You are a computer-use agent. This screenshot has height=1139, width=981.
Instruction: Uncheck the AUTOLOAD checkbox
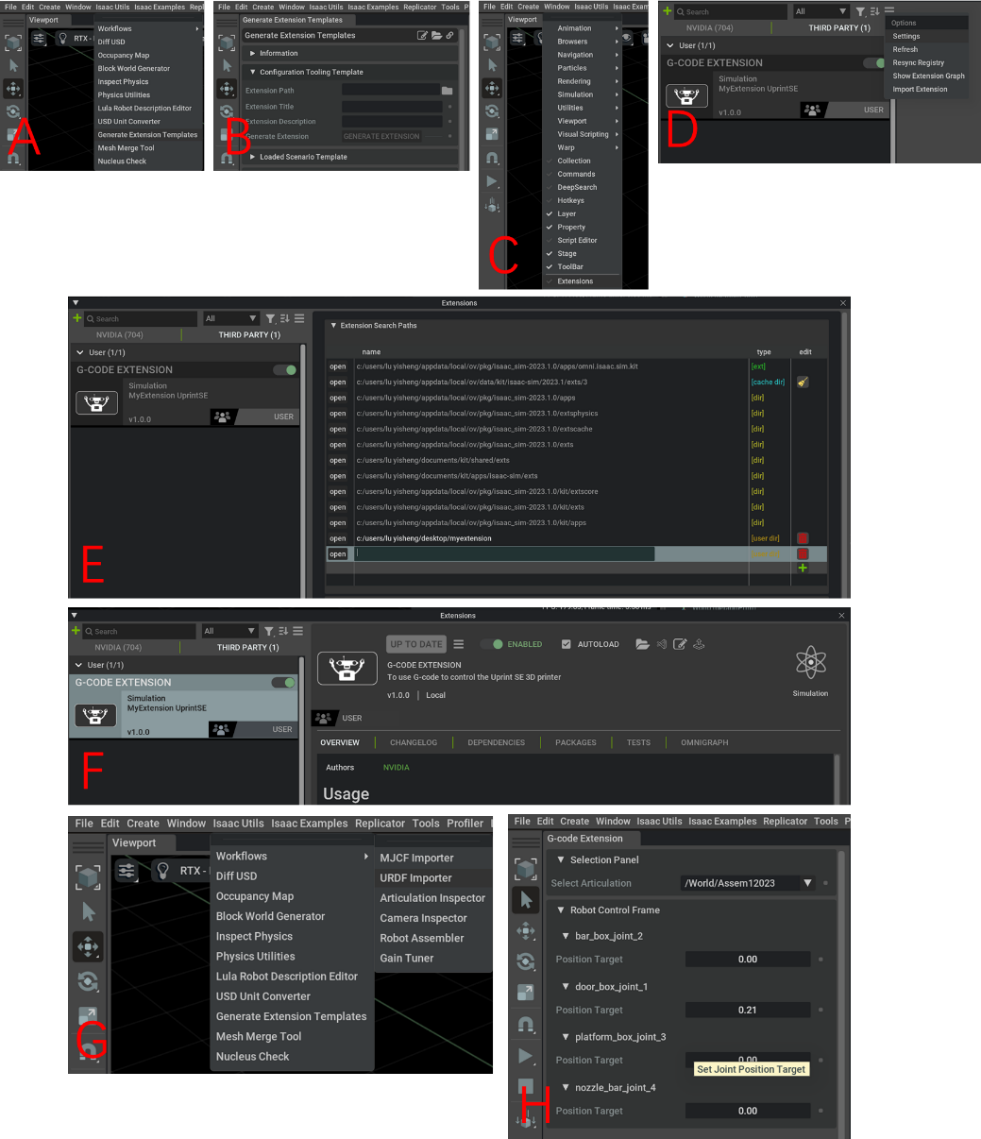tap(566, 644)
